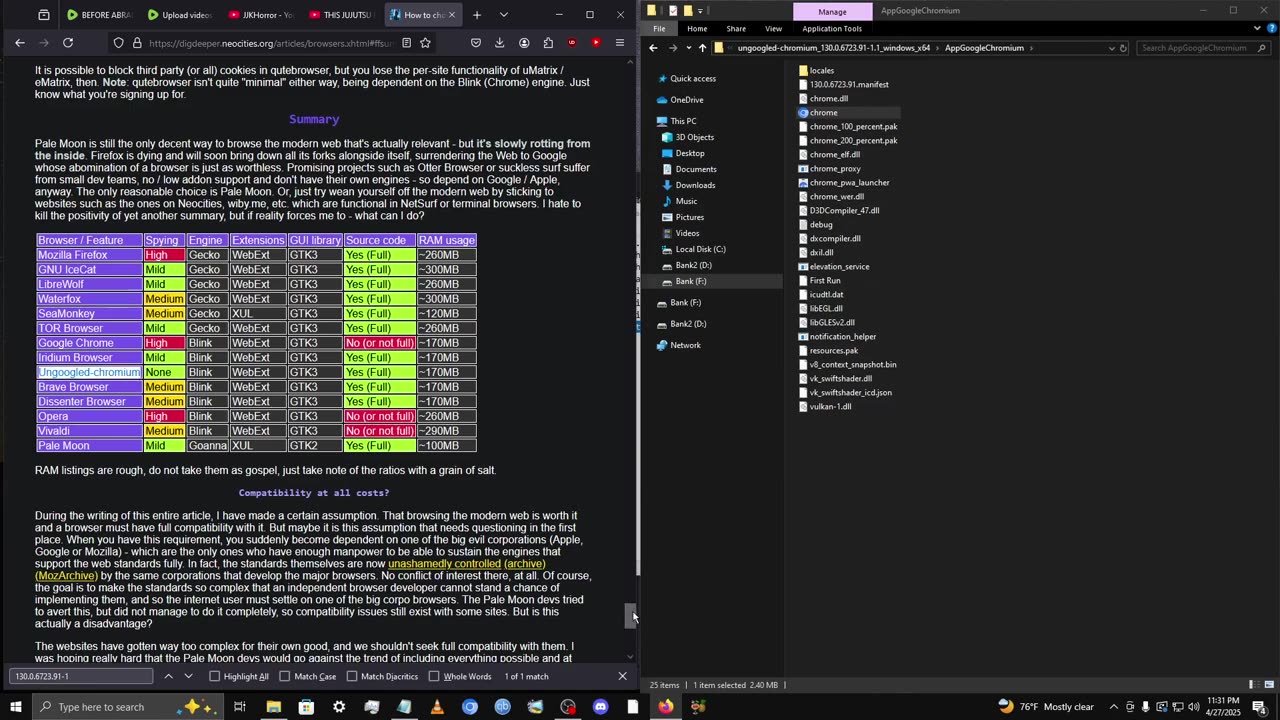The width and height of the screenshot is (1280, 720).
Task: Open Firefox hamburger application menu
Action: click(620, 43)
